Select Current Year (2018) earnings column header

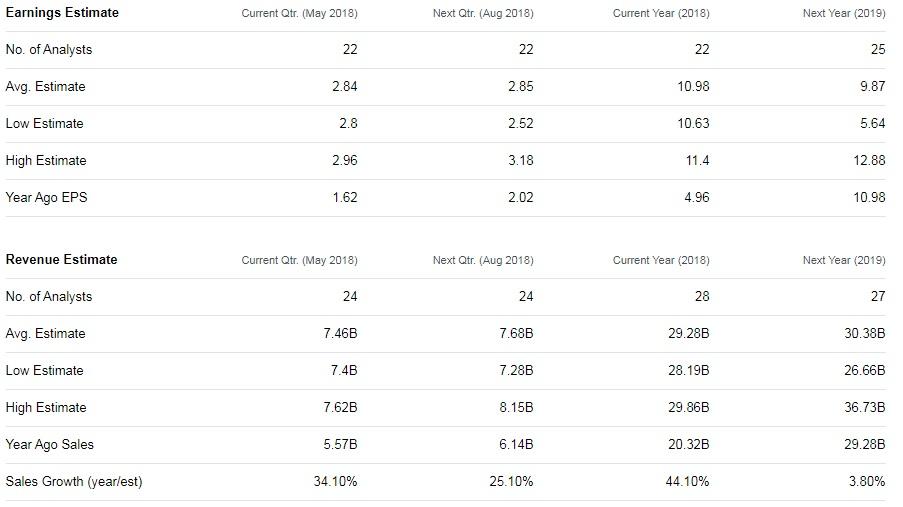click(x=661, y=13)
